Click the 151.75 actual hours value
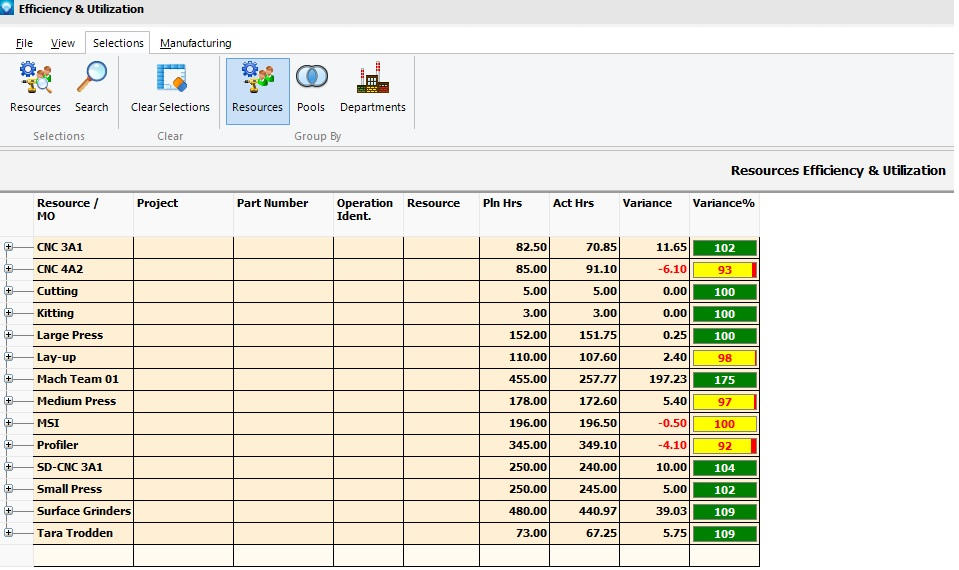Viewport: 959px width, 570px height. tap(598, 335)
